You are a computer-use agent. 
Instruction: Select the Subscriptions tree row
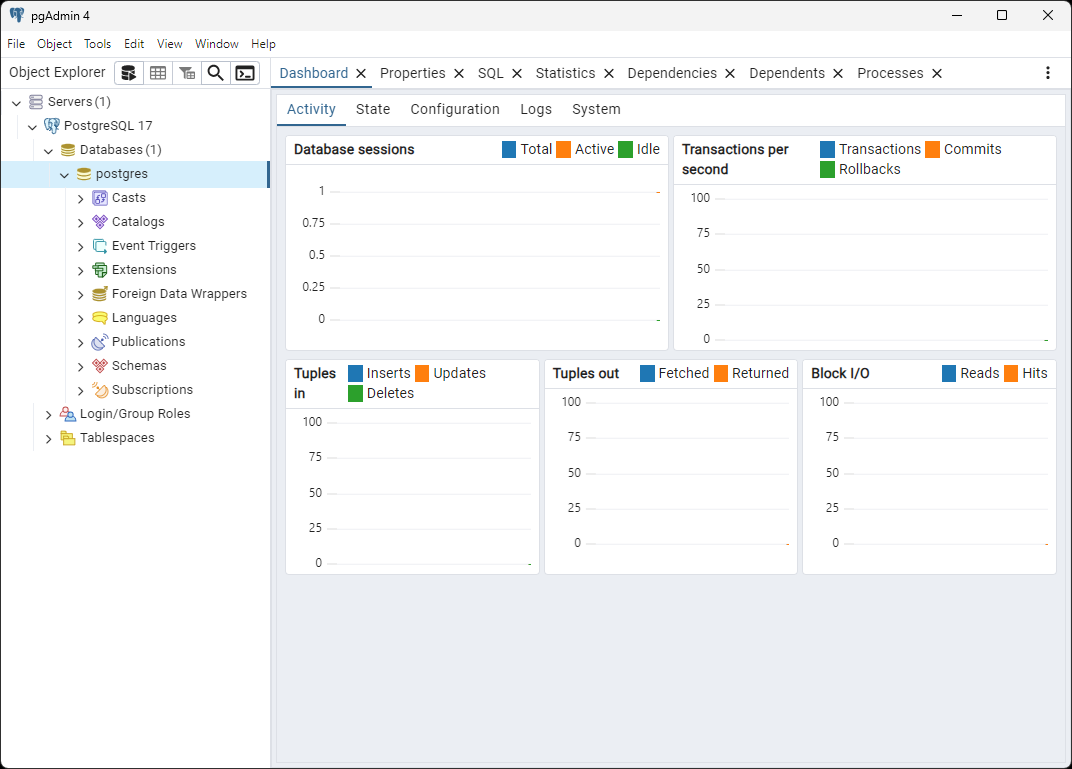tap(135, 390)
